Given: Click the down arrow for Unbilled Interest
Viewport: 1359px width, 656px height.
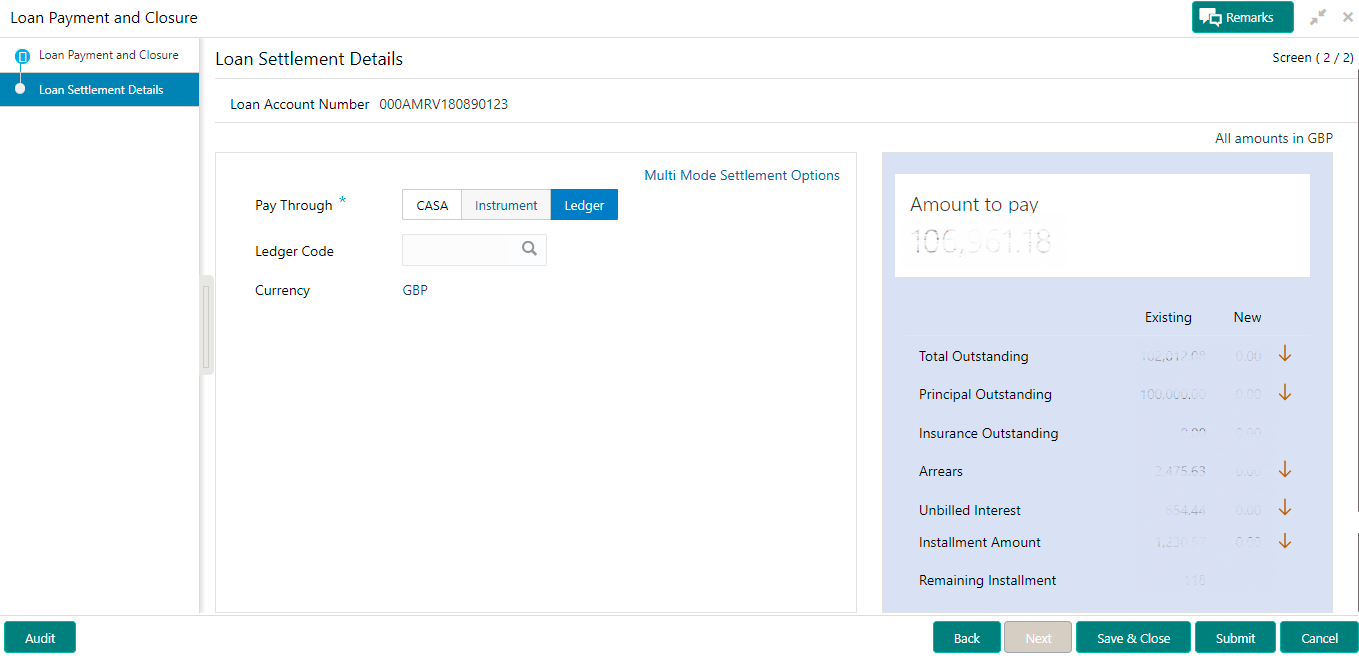Looking at the screenshot, I should point(1285,509).
